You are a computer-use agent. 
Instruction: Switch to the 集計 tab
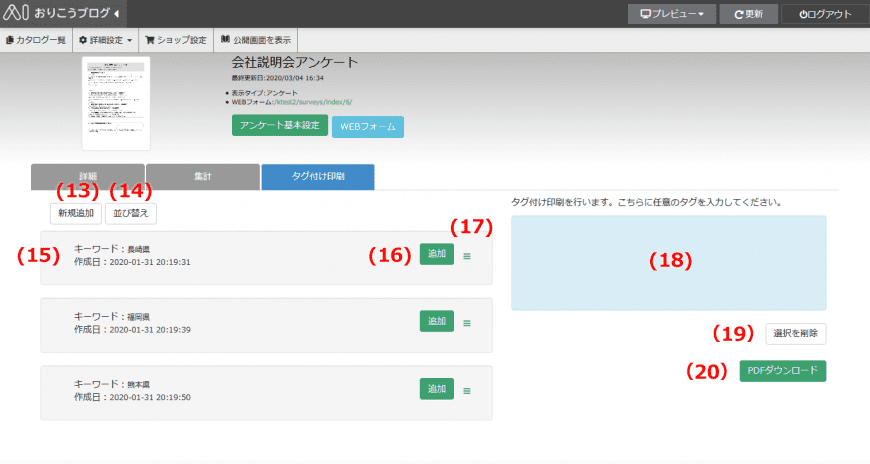click(203, 176)
